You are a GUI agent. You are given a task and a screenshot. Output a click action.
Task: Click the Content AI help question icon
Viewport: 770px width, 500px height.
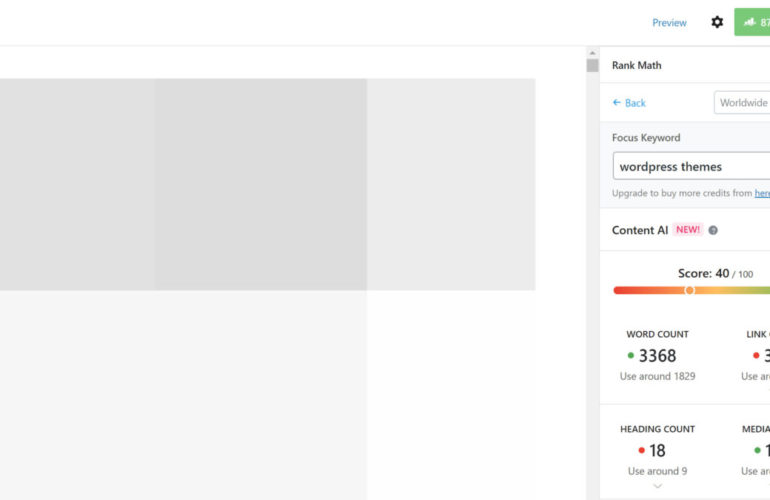[x=713, y=230]
